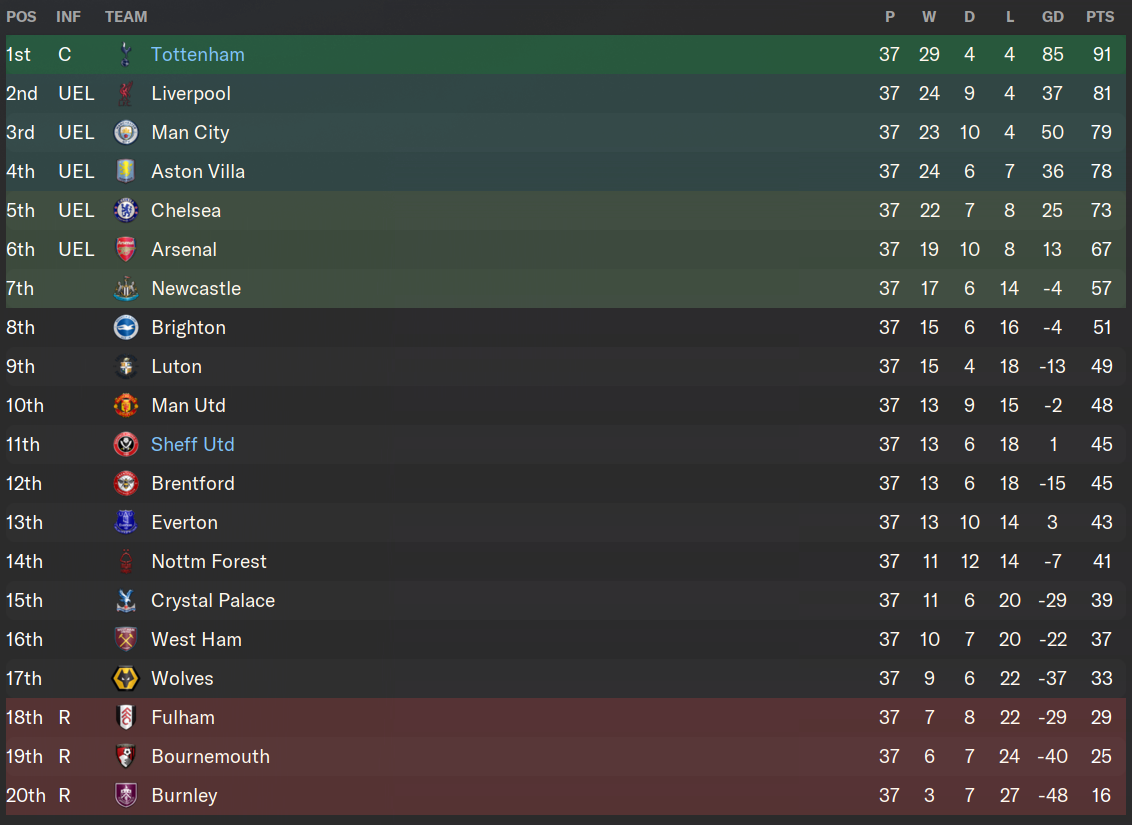Viewport: 1132px width, 825px height.
Task: Sort standings by GD column header
Action: (1052, 17)
